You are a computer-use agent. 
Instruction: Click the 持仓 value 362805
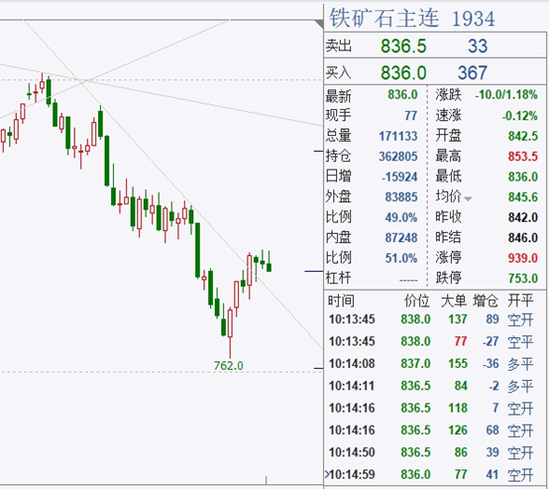point(398,156)
